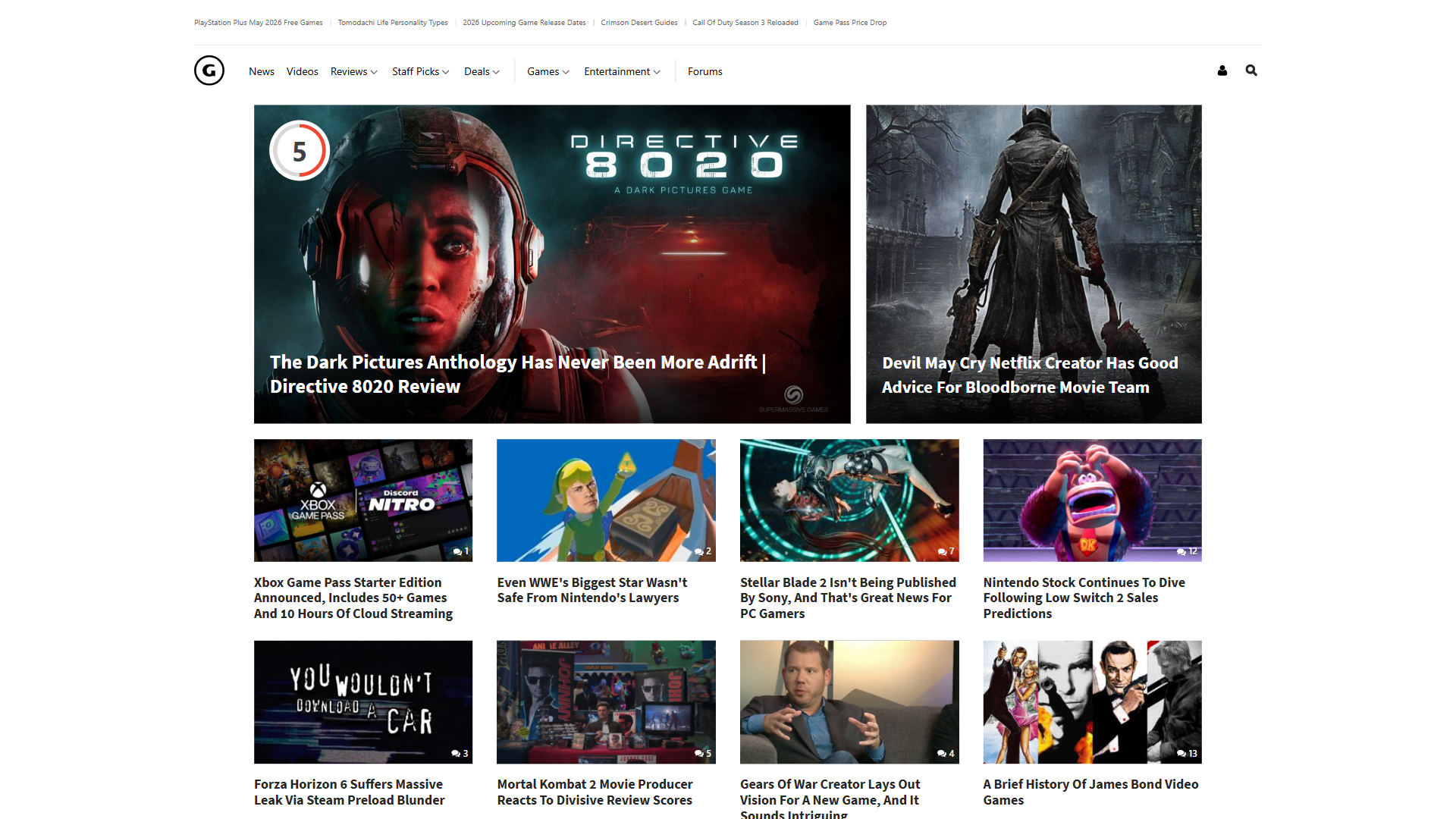Open comments on James Bond thumbnail

(x=1188, y=753)
